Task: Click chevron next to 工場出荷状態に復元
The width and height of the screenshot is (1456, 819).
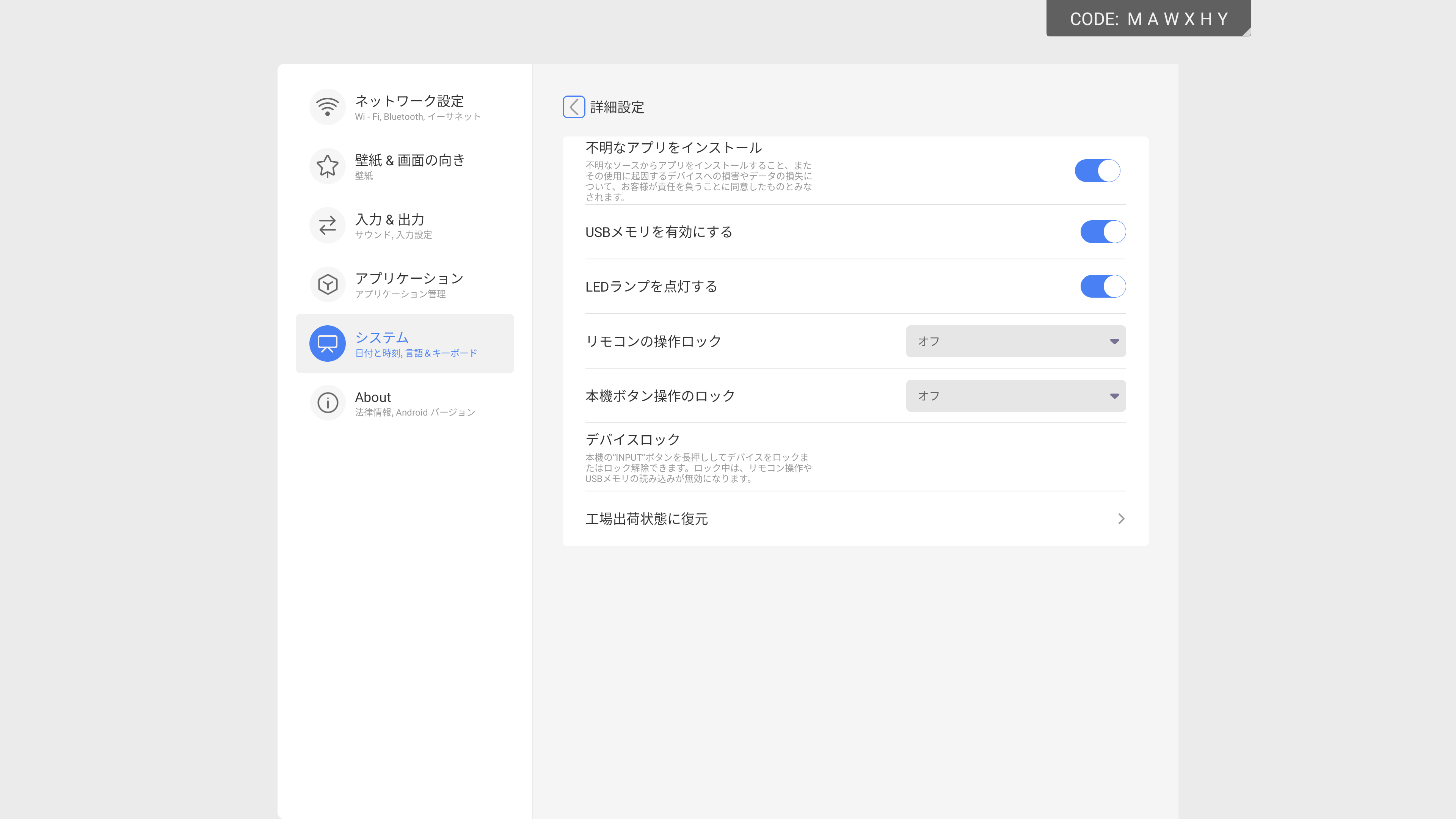Action: [x=1121, y=519]
